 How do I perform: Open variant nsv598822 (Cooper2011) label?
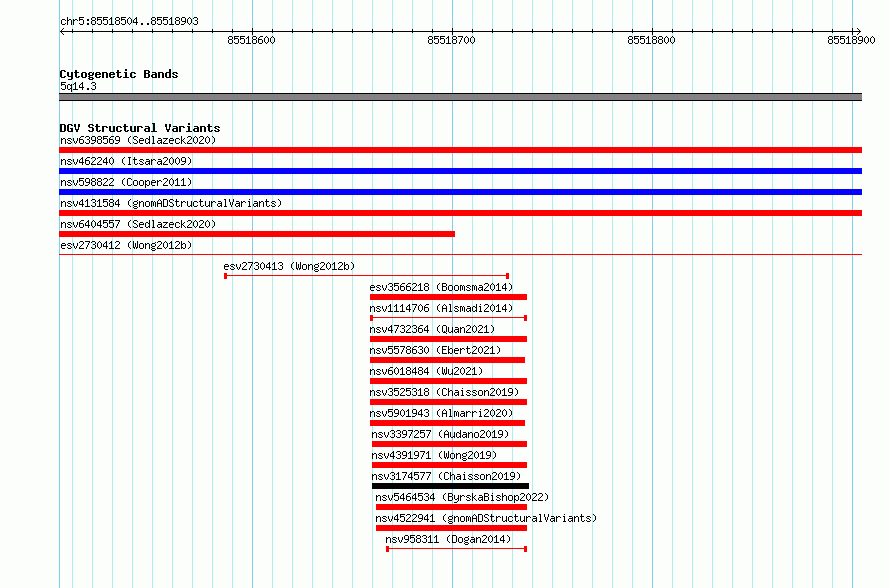coord(126,182)
